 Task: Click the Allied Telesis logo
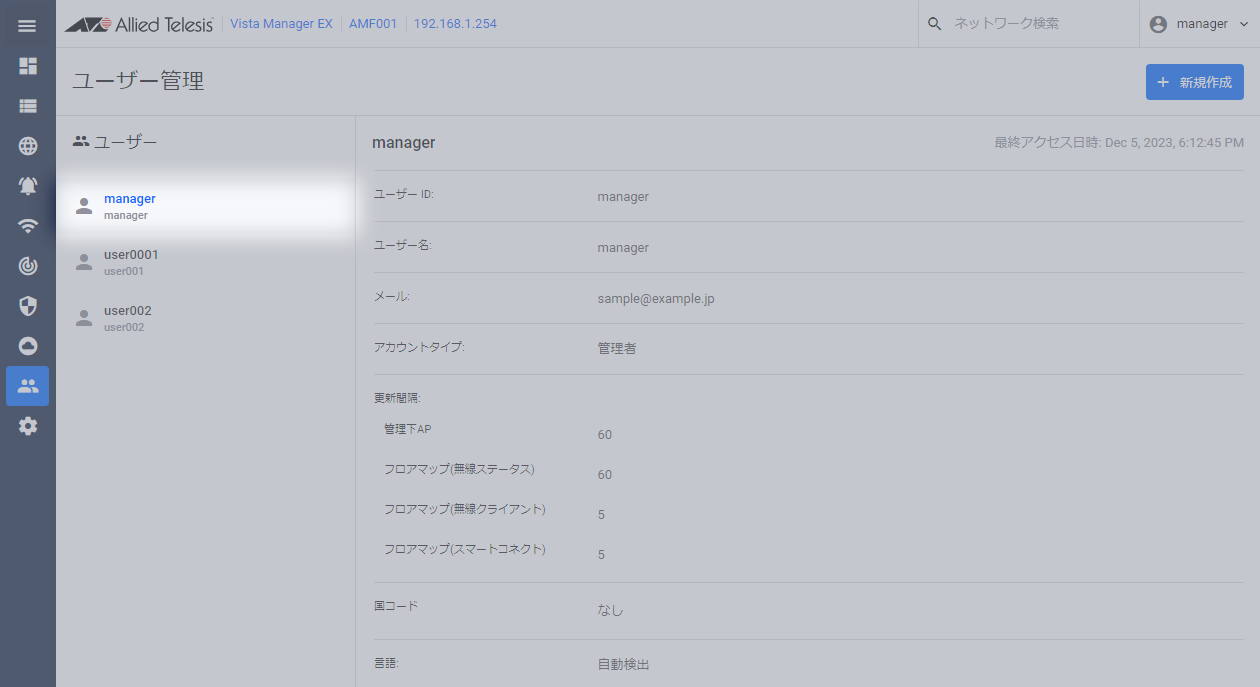point(139,24)
